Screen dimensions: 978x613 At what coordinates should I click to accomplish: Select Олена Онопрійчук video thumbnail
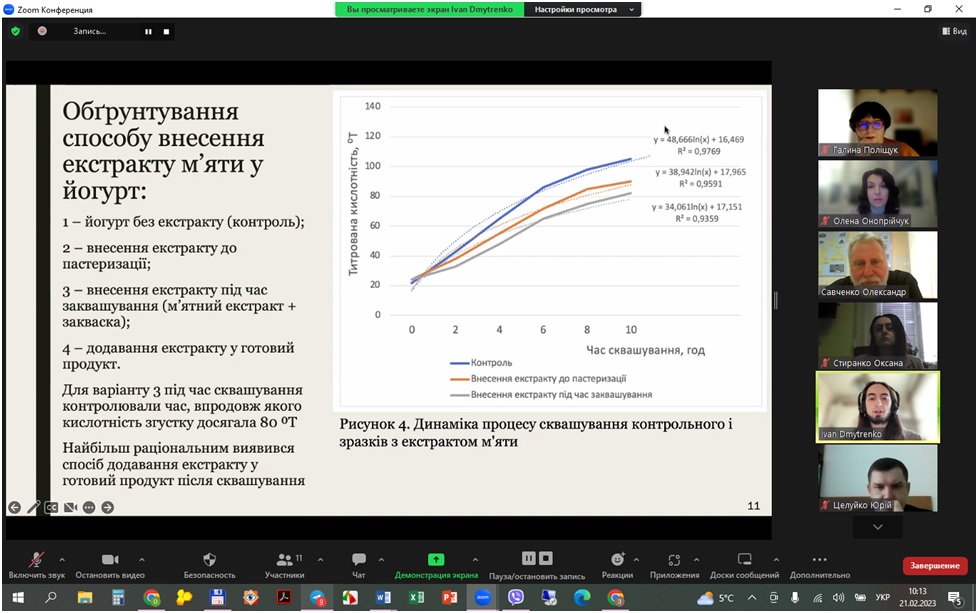878,193
